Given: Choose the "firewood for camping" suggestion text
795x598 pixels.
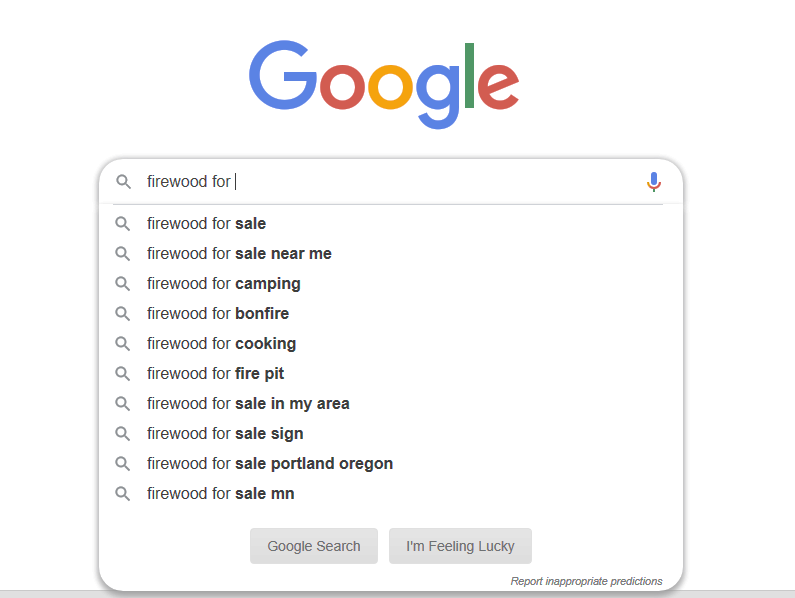Looking at the screenshot, I should tap(224, 284).
